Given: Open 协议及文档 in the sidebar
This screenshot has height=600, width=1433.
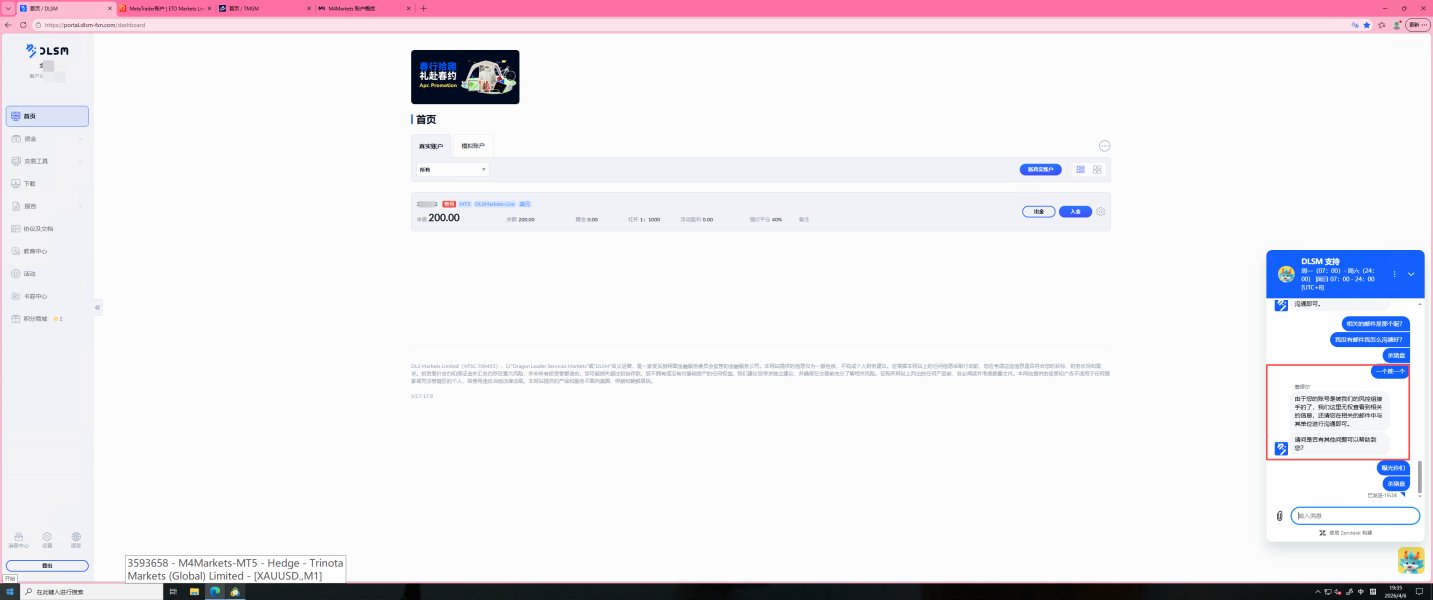Looking at the screenshot, I should [x=47, y=229].
